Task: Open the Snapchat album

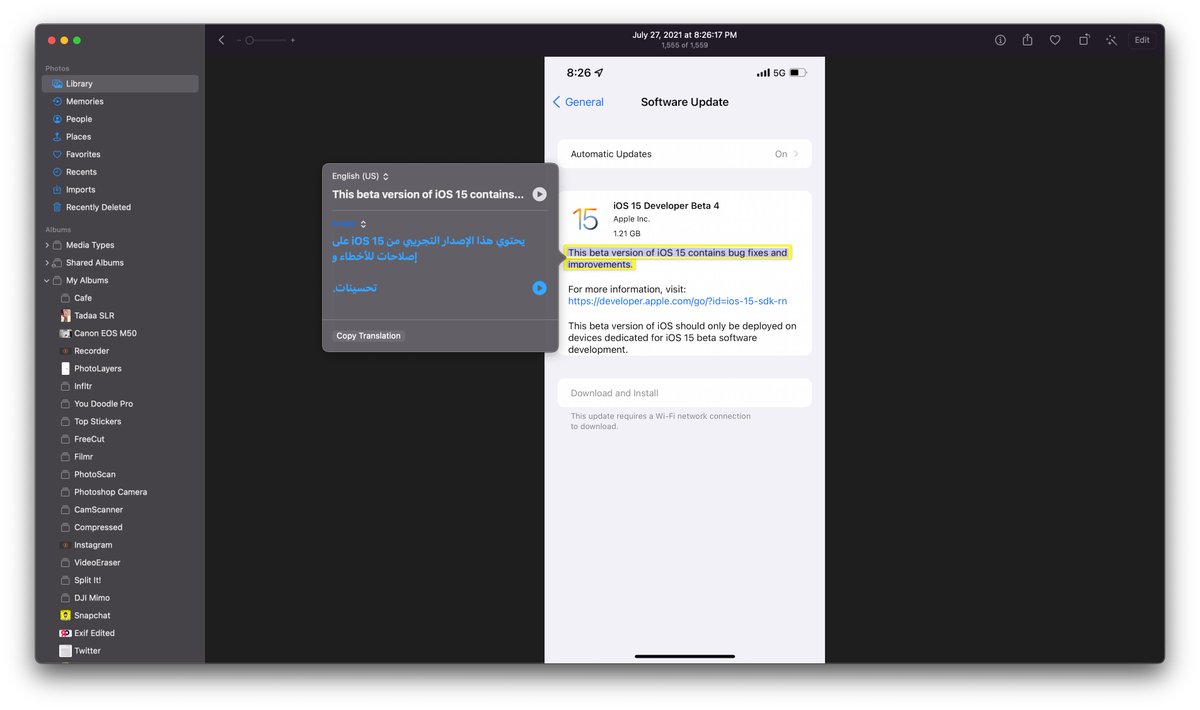Action: (x=120, y=616)
